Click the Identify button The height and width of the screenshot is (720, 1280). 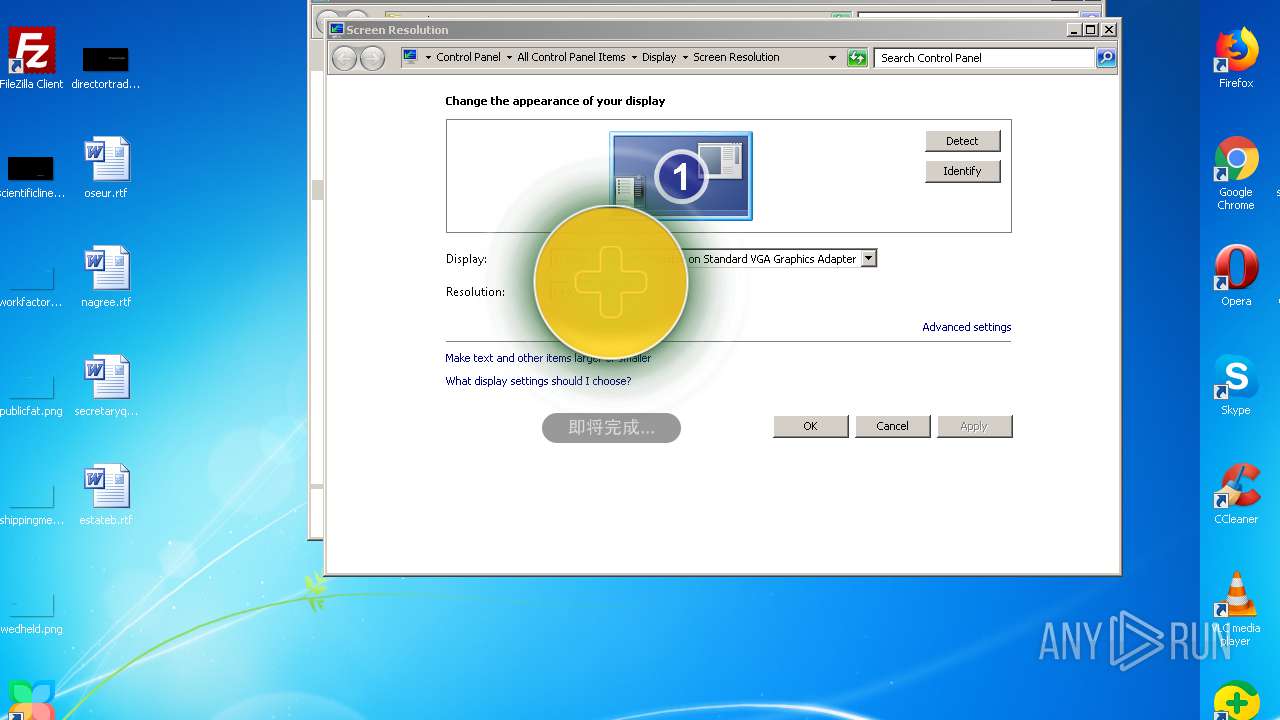[962, 171]
